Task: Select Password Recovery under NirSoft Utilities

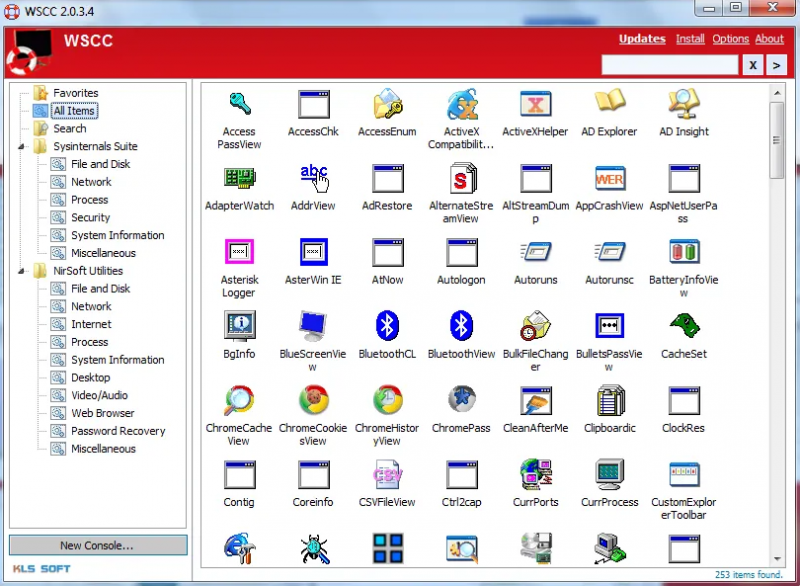Action: [117, 431]
